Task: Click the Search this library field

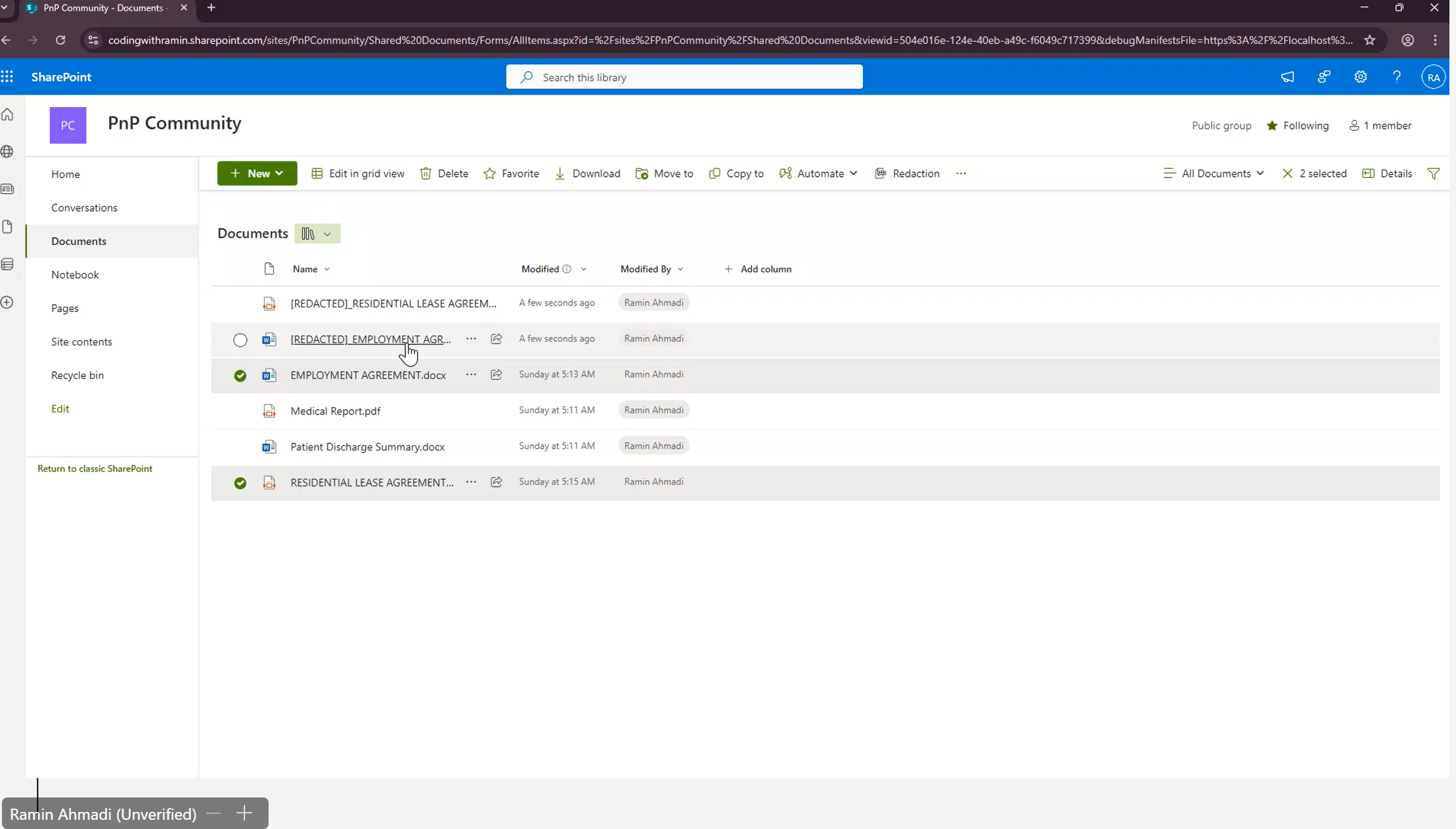Action: (684, 78)
